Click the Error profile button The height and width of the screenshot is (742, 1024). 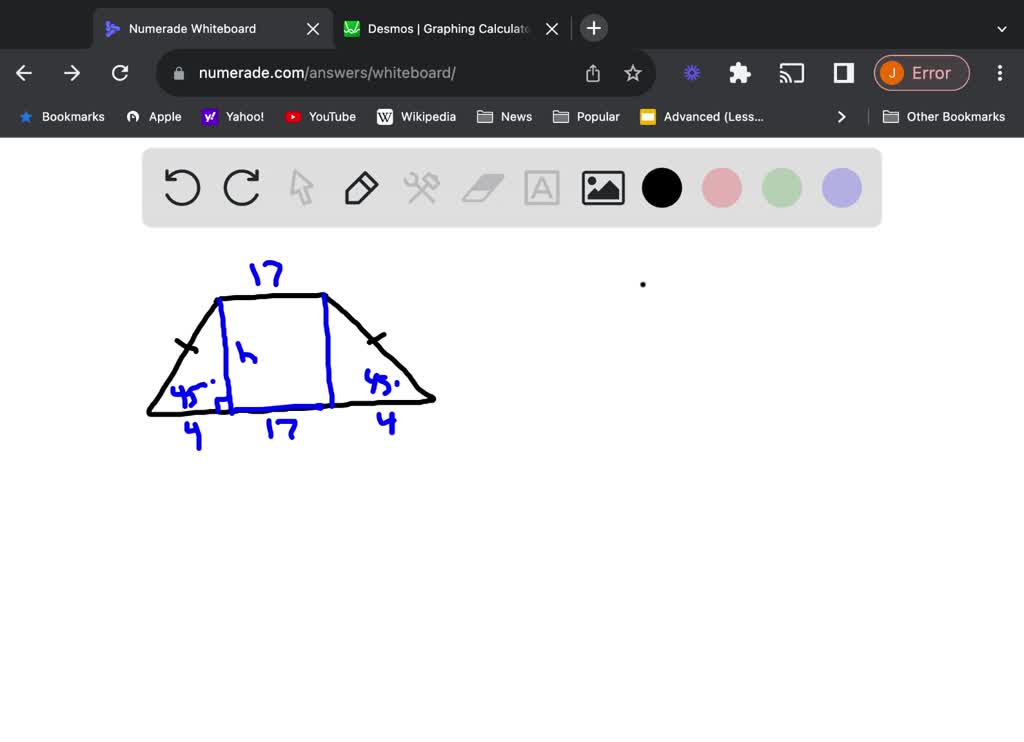921,72
